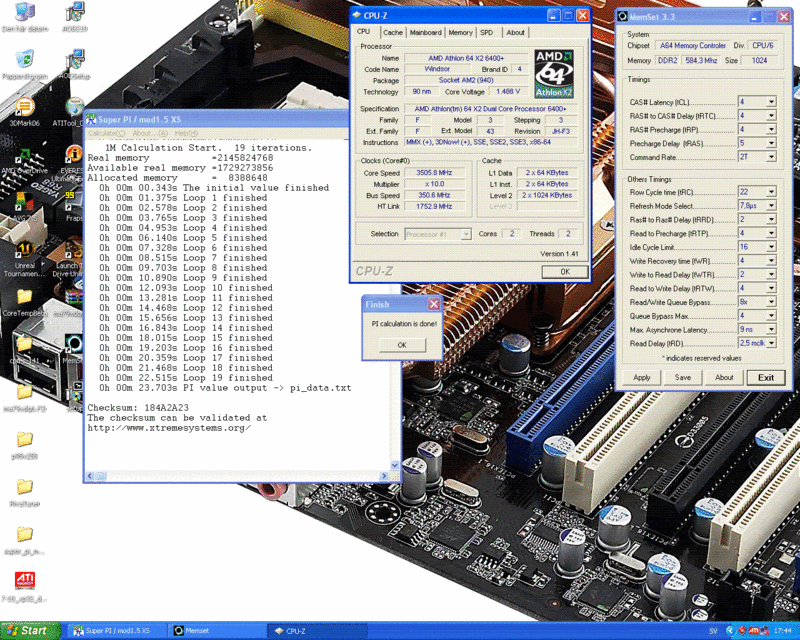The height and width of the screenshot is (640, 800).
Task: Run the AODSetup installer icon
Action: click(76, 59)
